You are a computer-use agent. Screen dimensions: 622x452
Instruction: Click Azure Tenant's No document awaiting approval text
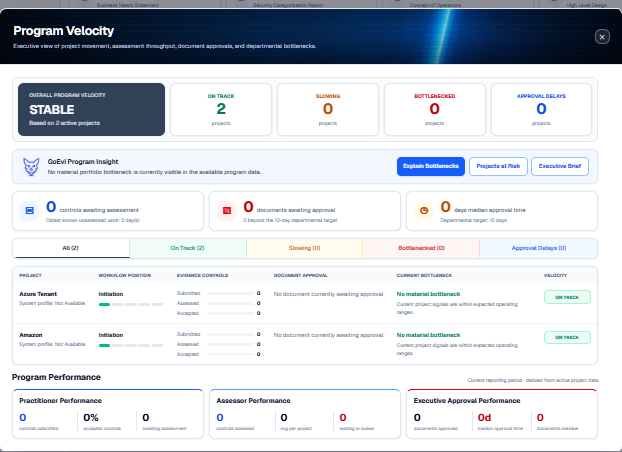click(x=328, y=294)
